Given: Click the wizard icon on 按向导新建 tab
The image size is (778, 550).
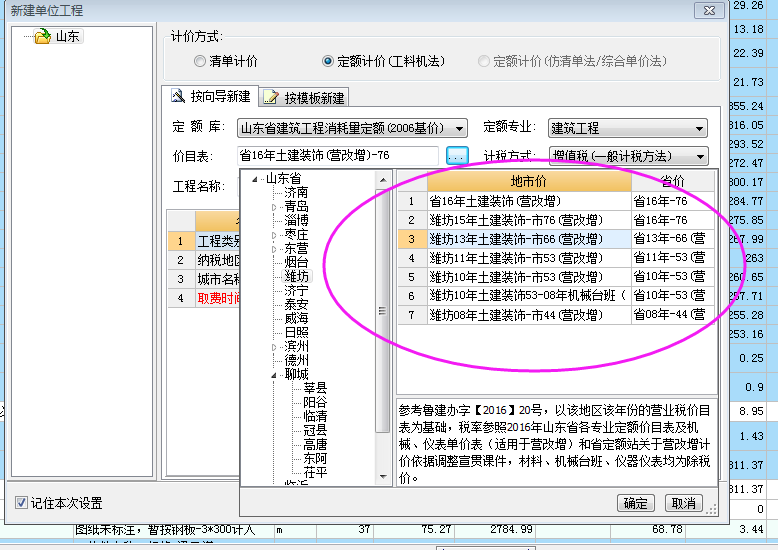Looking at the screenshot, I should click(x=178, y=95).
